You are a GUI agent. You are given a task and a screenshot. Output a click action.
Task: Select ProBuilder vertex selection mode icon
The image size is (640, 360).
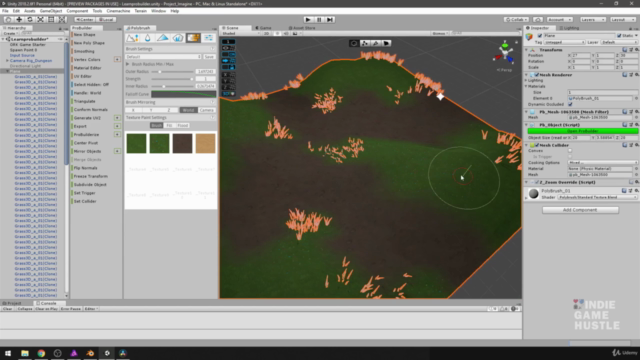365,43
